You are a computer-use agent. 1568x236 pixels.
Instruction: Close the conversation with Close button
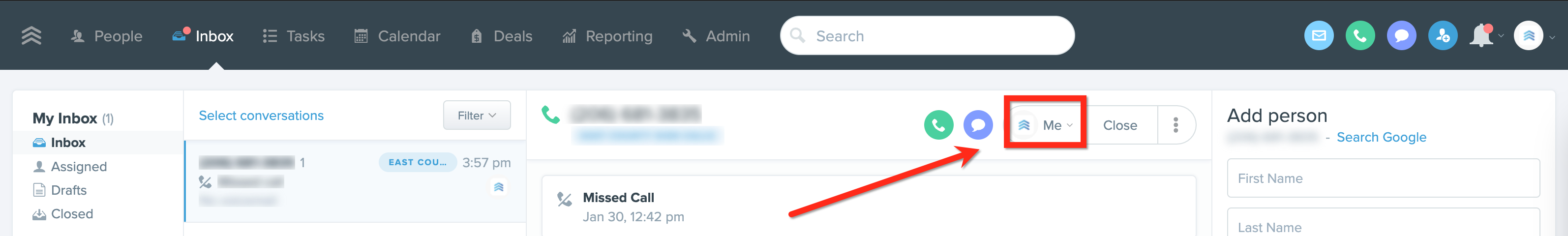pyautogui.click(x=1120, y=125)
